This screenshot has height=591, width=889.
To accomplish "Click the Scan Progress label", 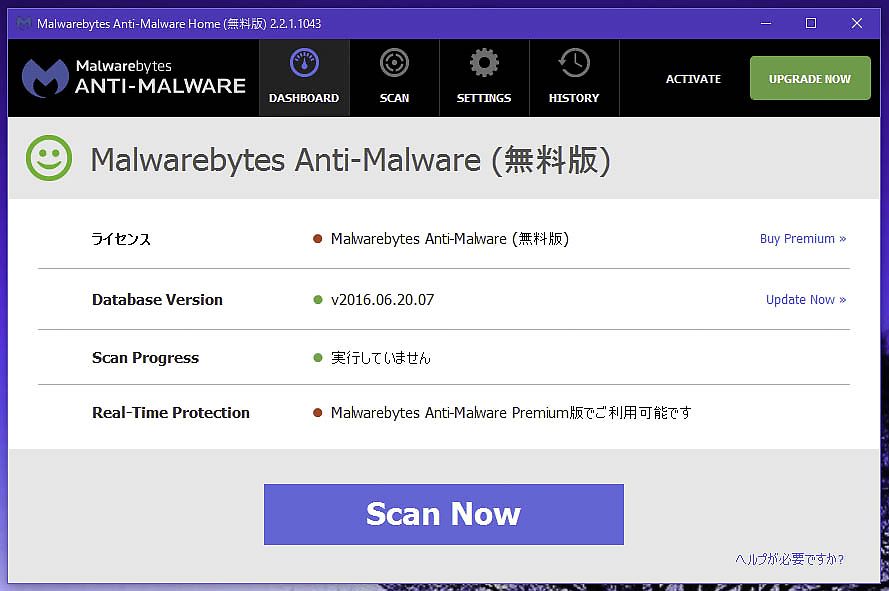I will click(x=145, y=358).
